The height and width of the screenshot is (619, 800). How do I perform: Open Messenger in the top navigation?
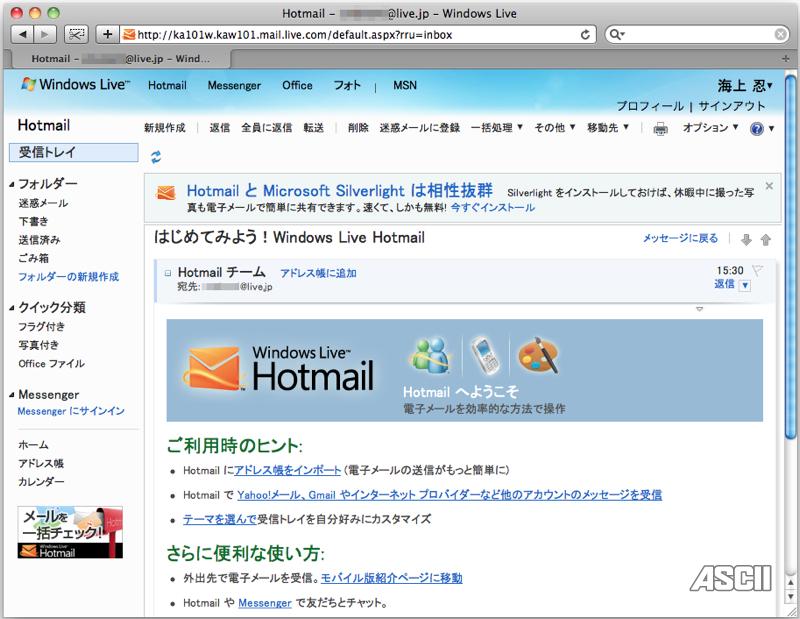[x=234, y=85]
